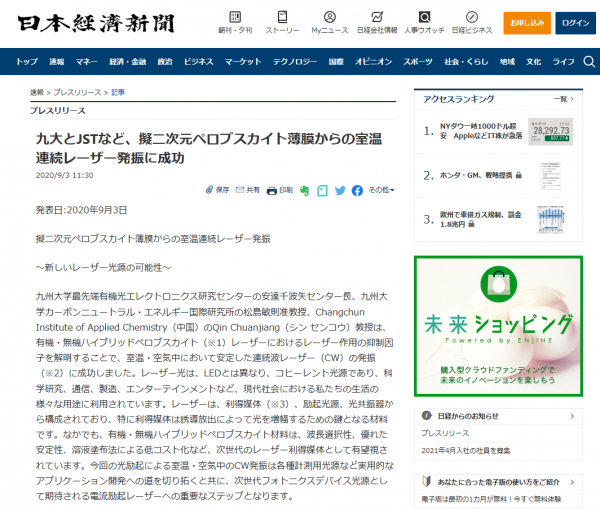Viewport: 600px width, 509px height.
Task: Open the ストーリー icon in header
Action: tap(282, 17)
